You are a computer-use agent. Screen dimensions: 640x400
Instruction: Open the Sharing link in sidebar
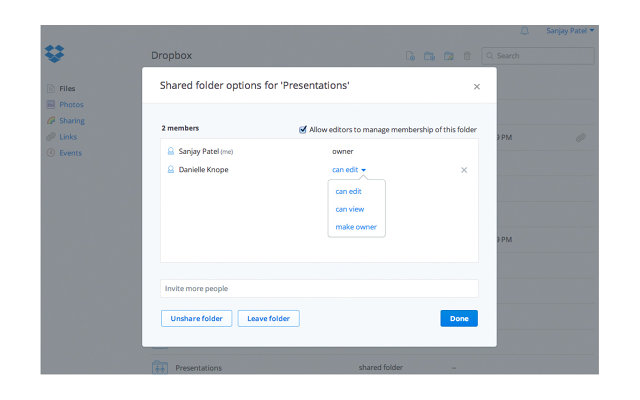tap(72, 121)
